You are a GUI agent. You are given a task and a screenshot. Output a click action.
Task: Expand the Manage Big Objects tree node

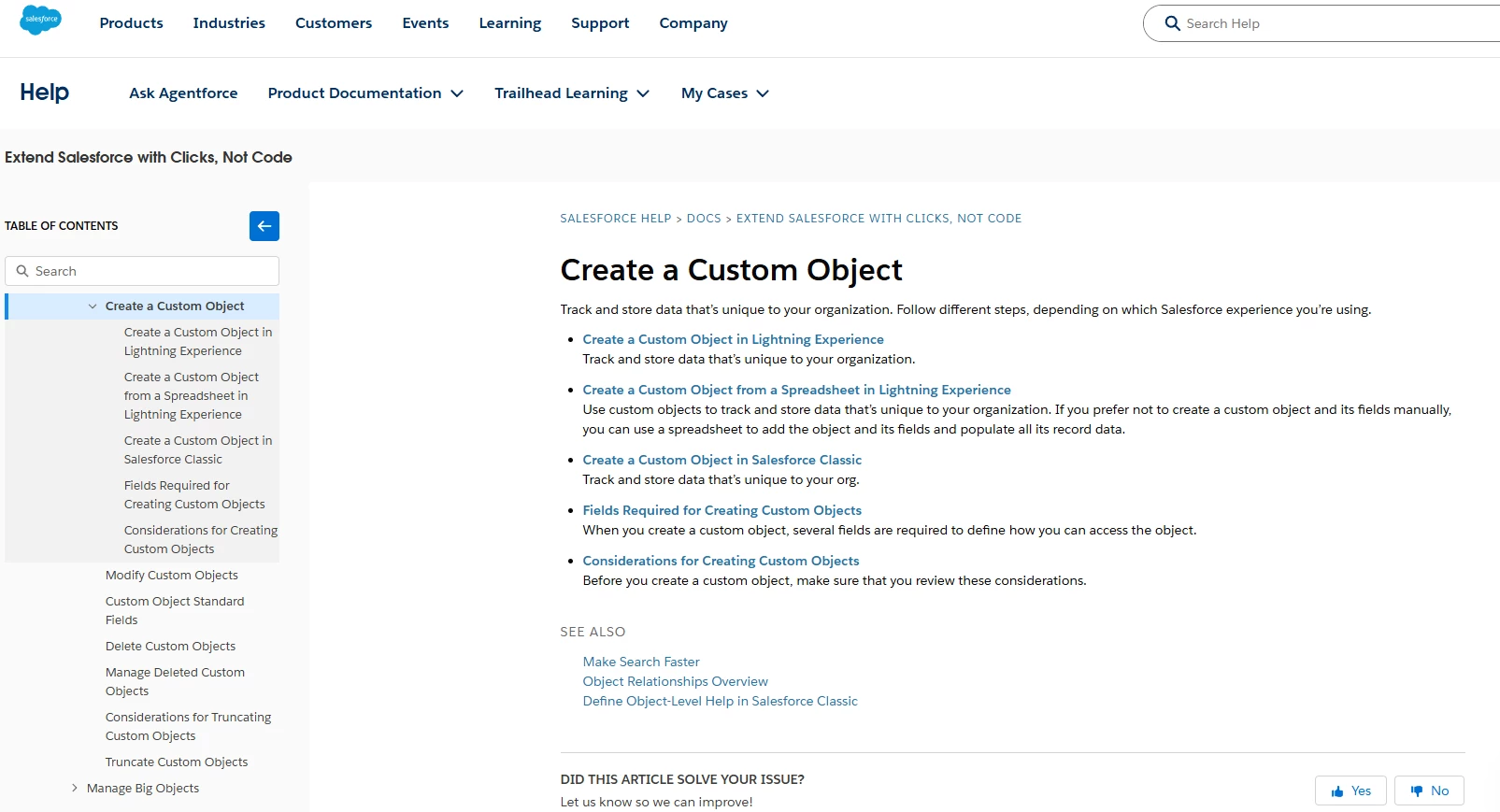[x=75, y=788]
